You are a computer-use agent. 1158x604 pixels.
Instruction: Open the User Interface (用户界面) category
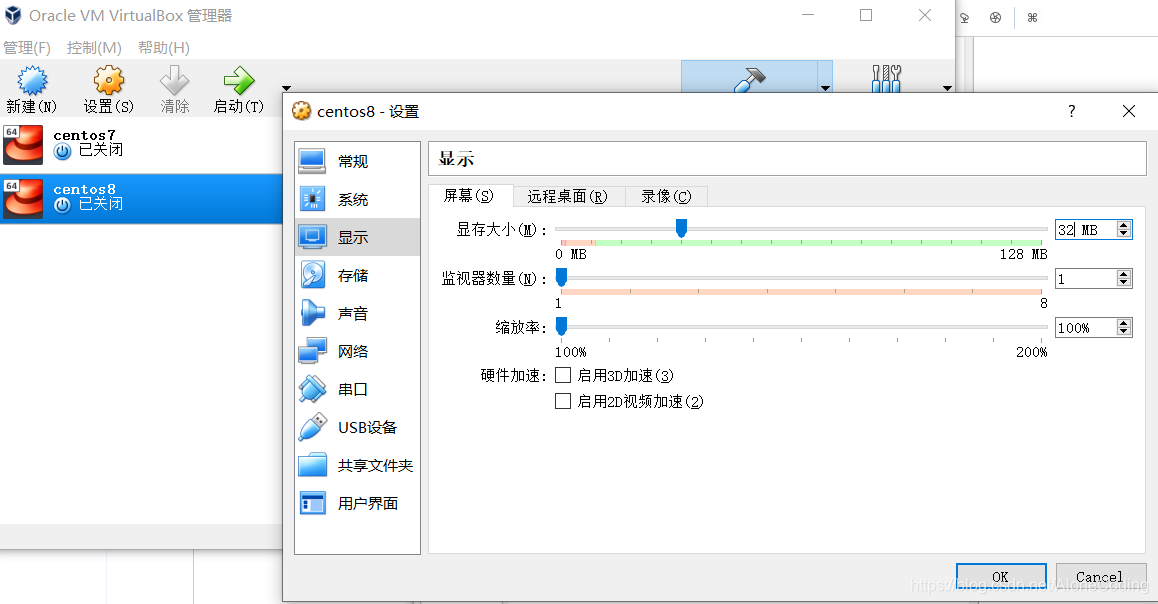(357, 504)
